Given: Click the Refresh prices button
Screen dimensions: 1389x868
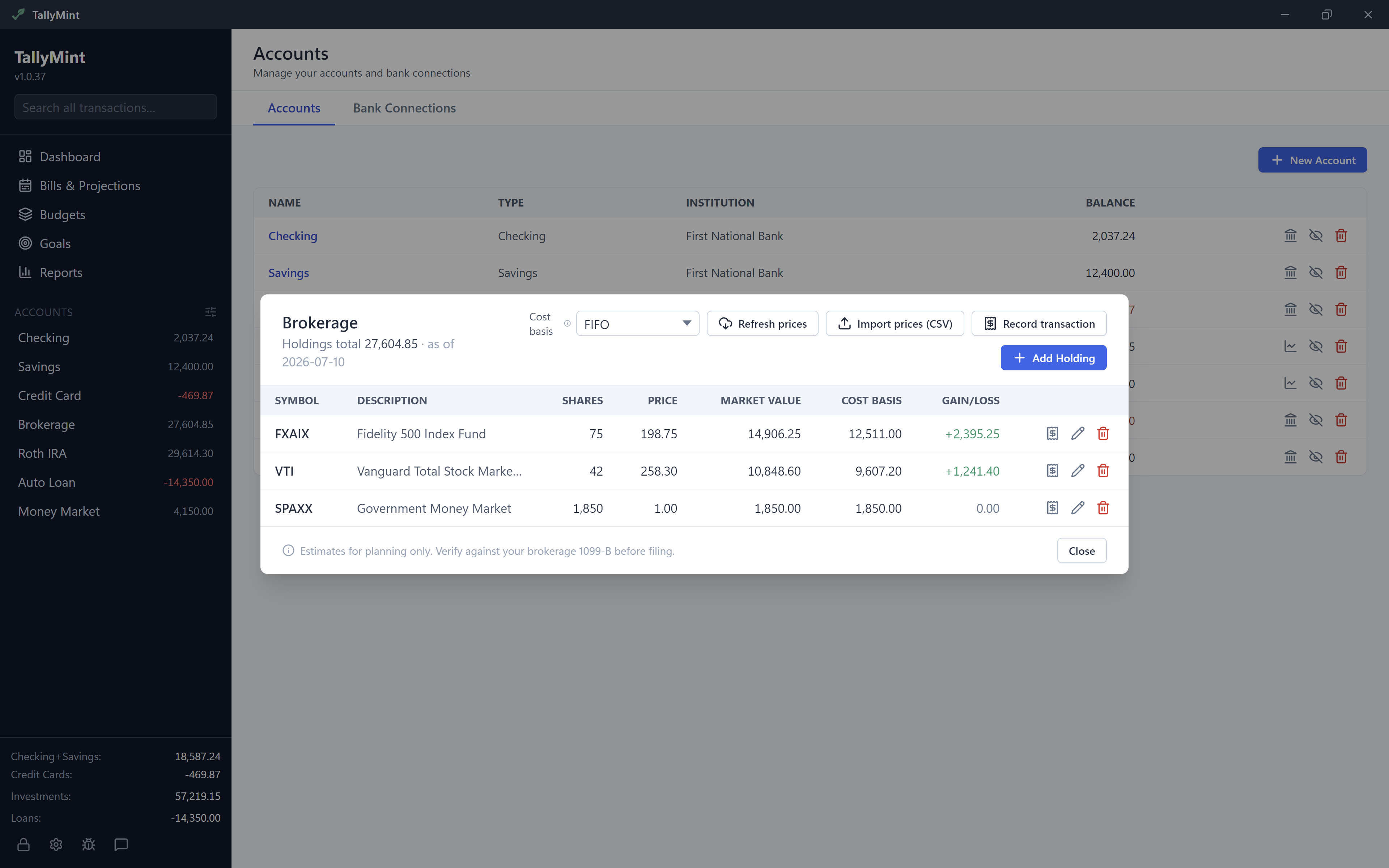Looking at the screenshot, I should click(762, 324).
